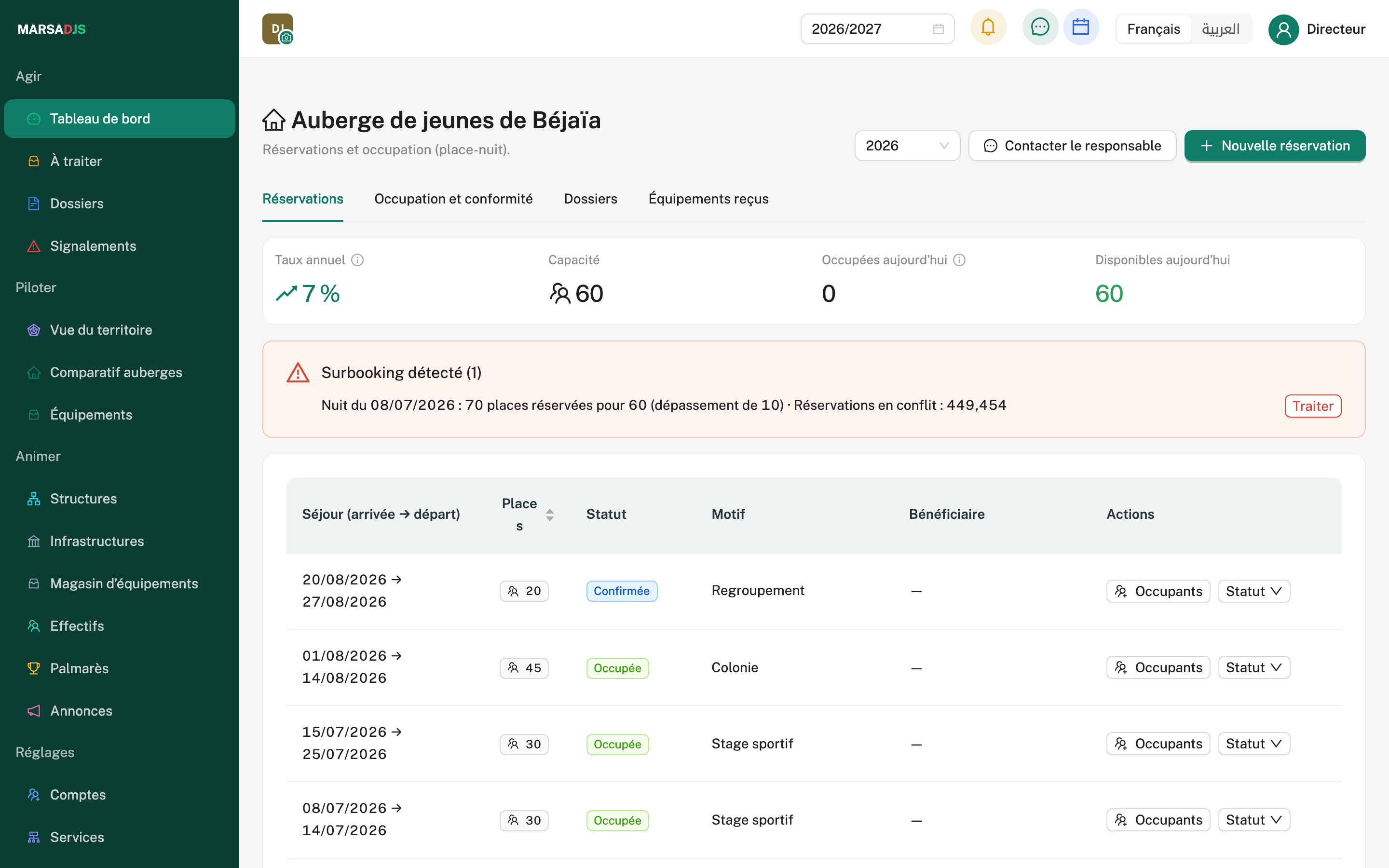
Task: Switch language to العربية
Action: [1220, 29]
